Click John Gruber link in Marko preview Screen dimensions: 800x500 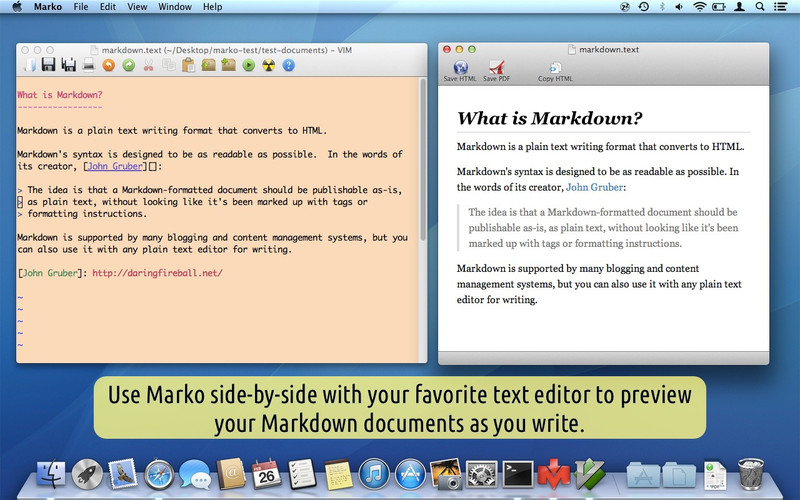(594, 187)
